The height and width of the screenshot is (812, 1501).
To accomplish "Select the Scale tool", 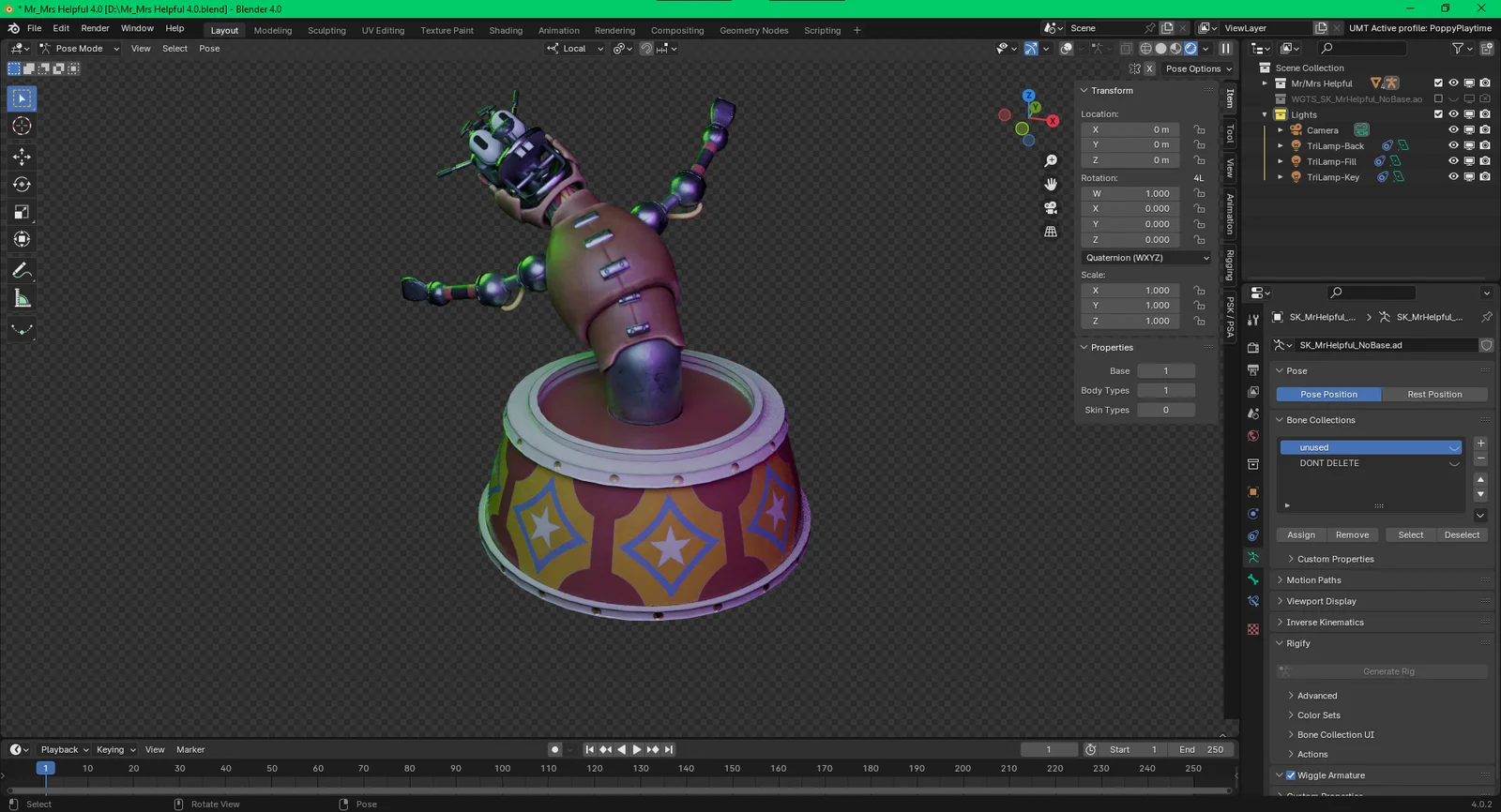I will coord(22,212).
